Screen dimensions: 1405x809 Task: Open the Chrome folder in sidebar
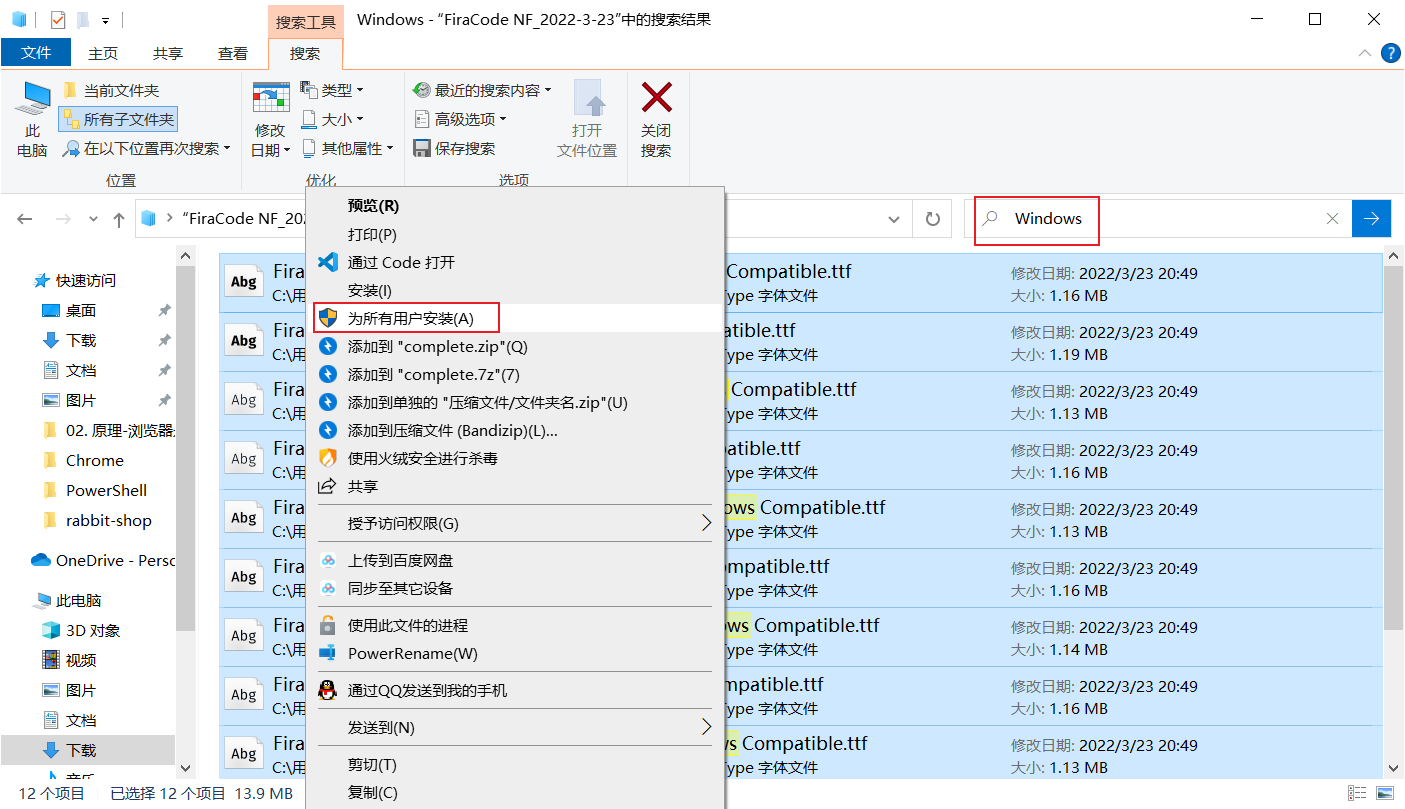coord(95,460)
